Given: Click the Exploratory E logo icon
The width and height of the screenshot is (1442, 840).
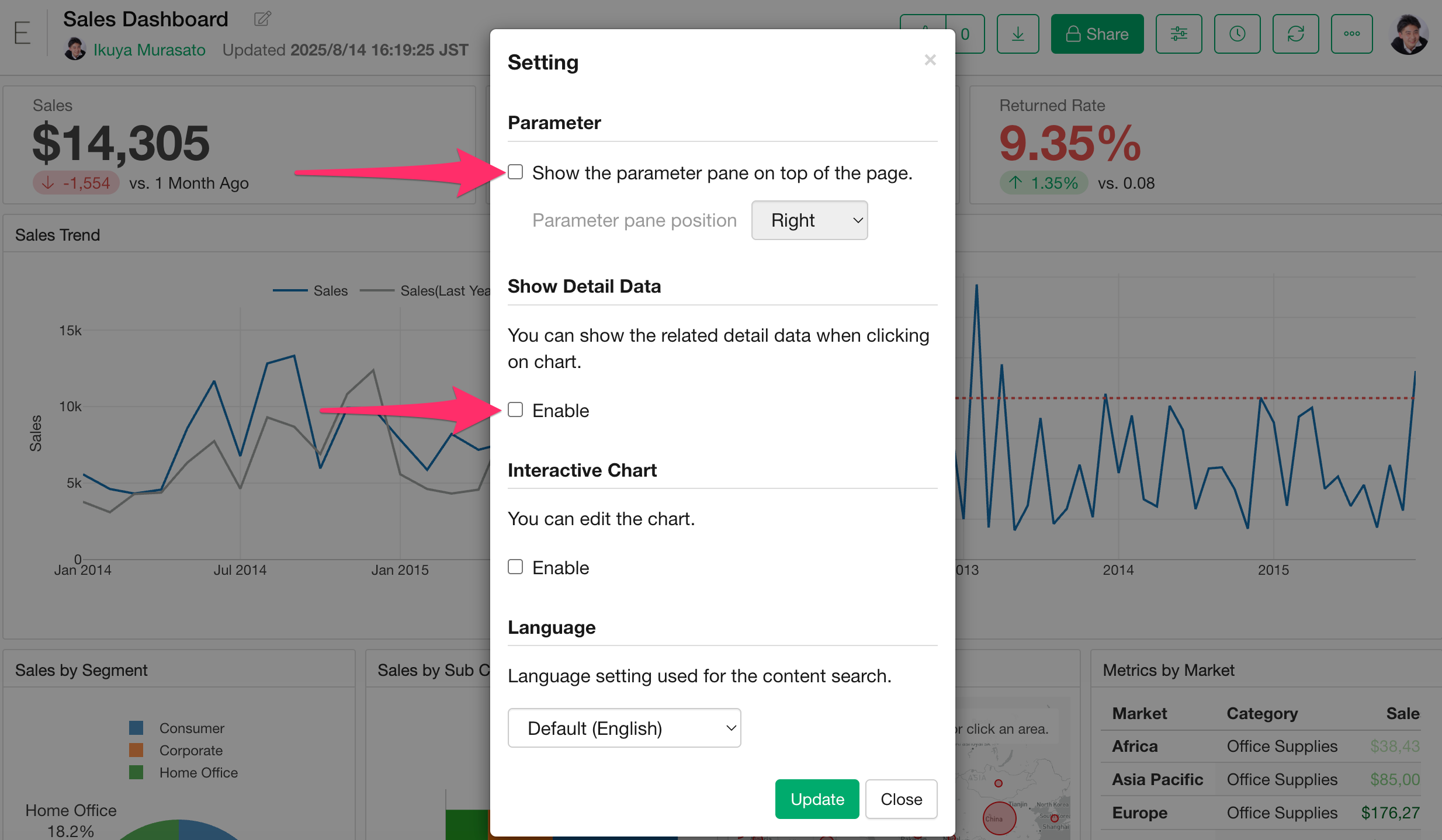Looking at the screenshot, I should pos(22,33).
